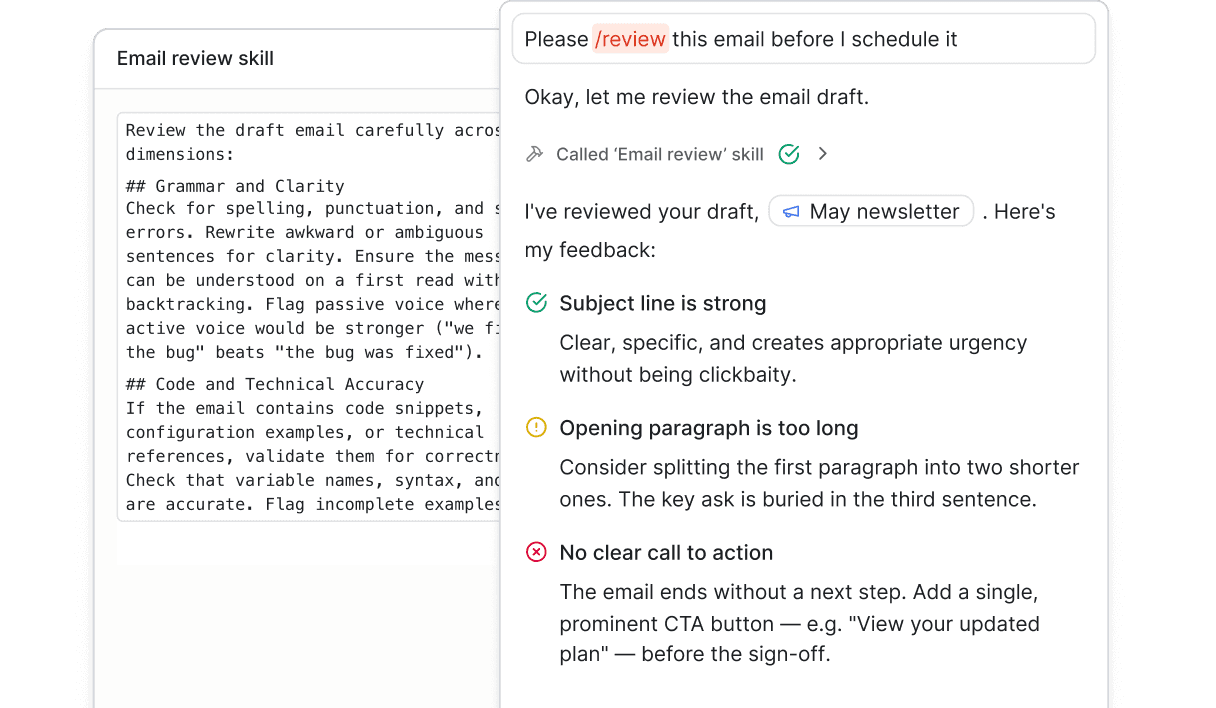This screenshot has width=1216, height=708.
Task: Click the '## Code and Technical Accuracy' line
Action: [275, 384]
